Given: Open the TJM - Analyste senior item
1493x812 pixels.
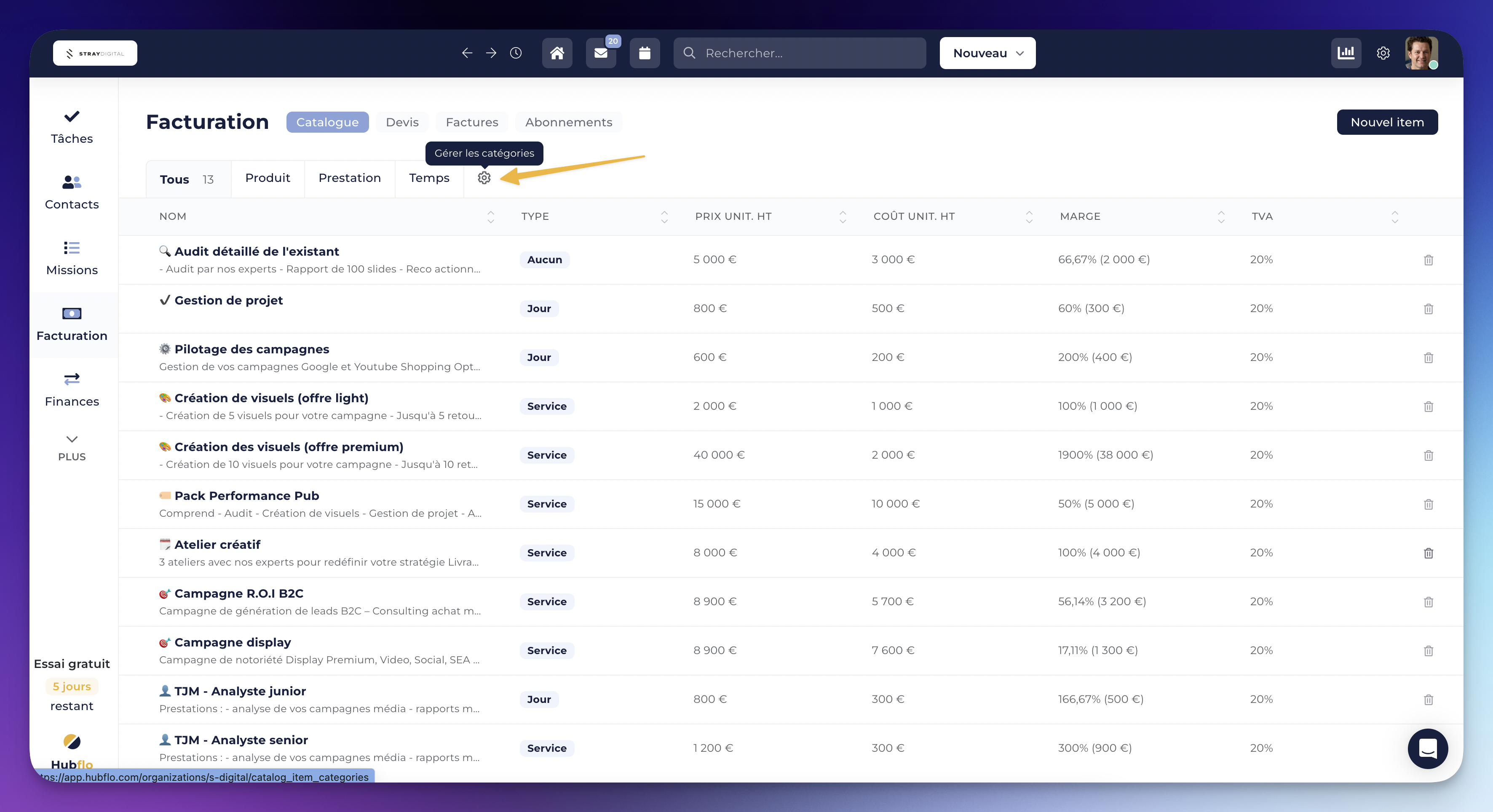Looking at the screenshot, I should coord(241,740).
